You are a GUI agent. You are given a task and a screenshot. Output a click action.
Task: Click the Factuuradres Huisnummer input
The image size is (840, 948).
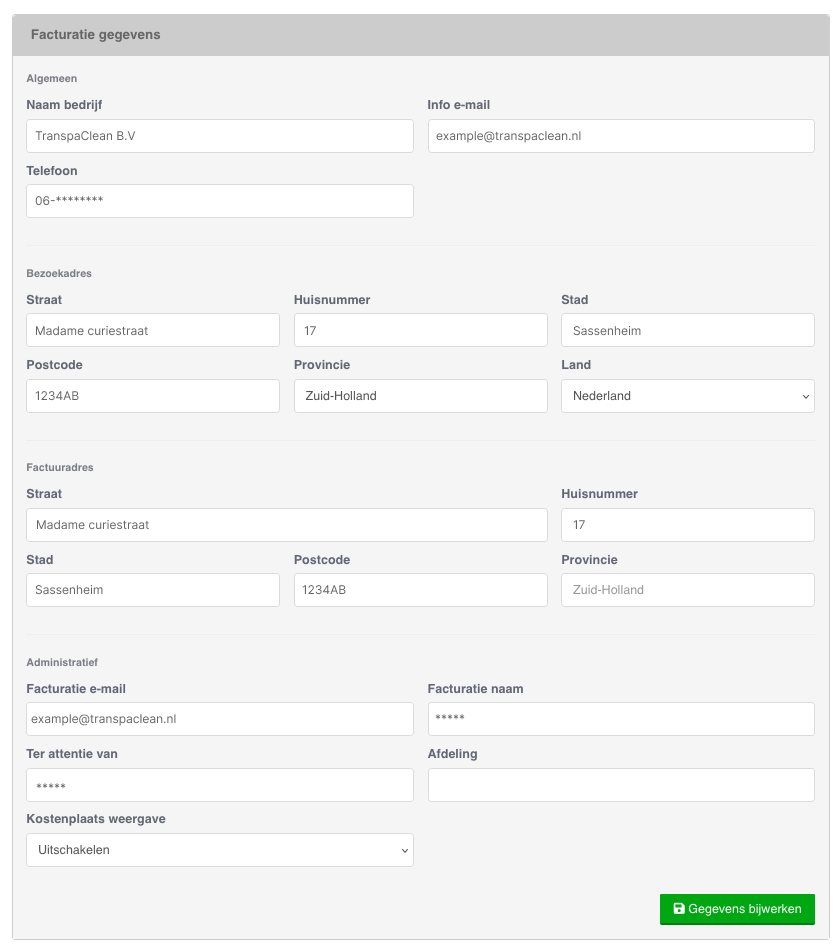[687, 525]
